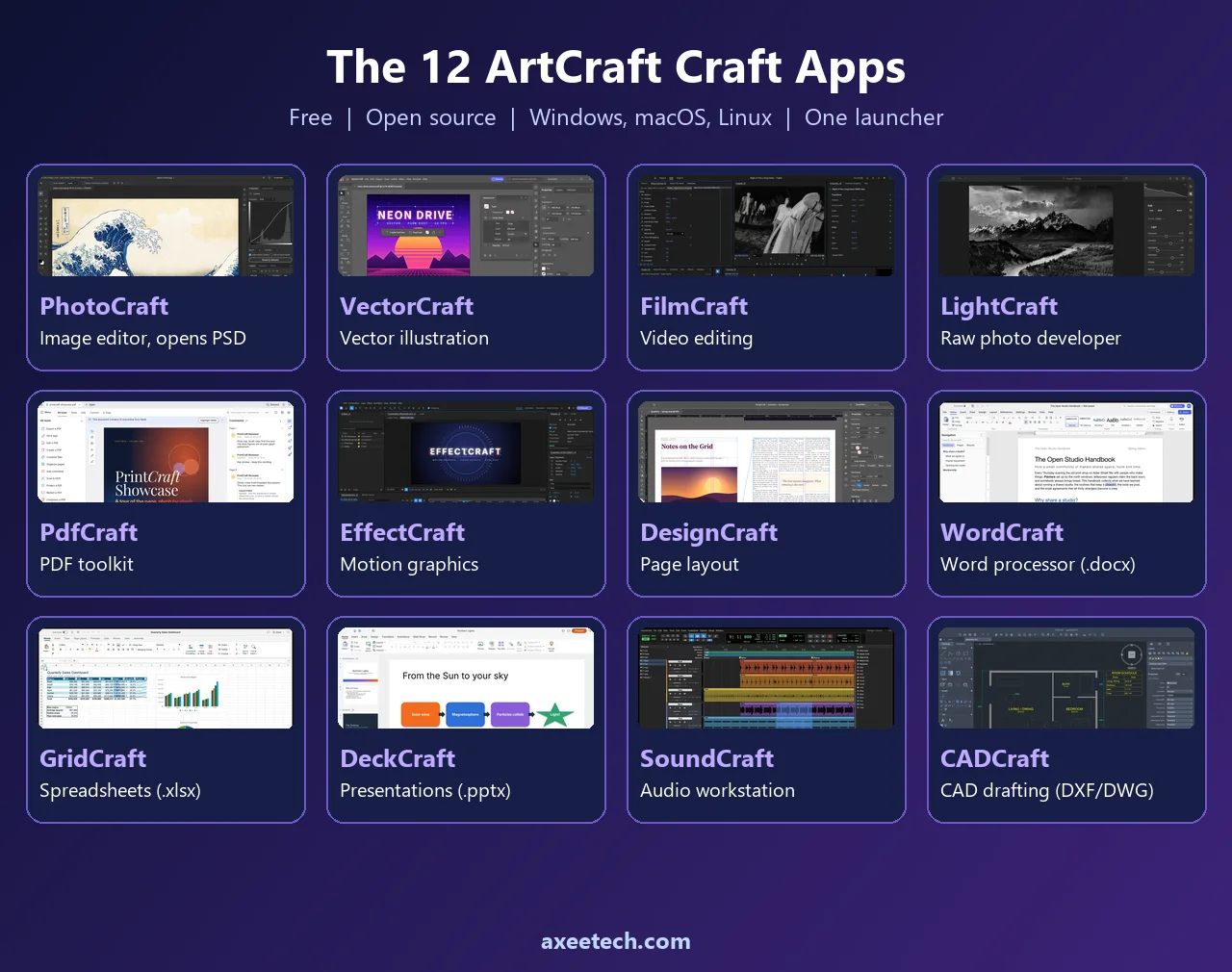Click the DesignCraft app name

(708, 532)
